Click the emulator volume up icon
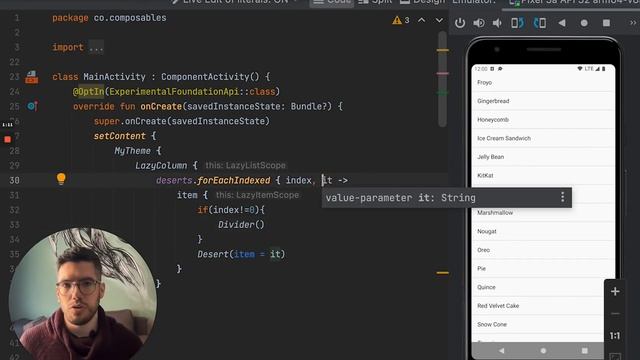The width and height of the screenshot is (640, 360). [x=479, y=23]
